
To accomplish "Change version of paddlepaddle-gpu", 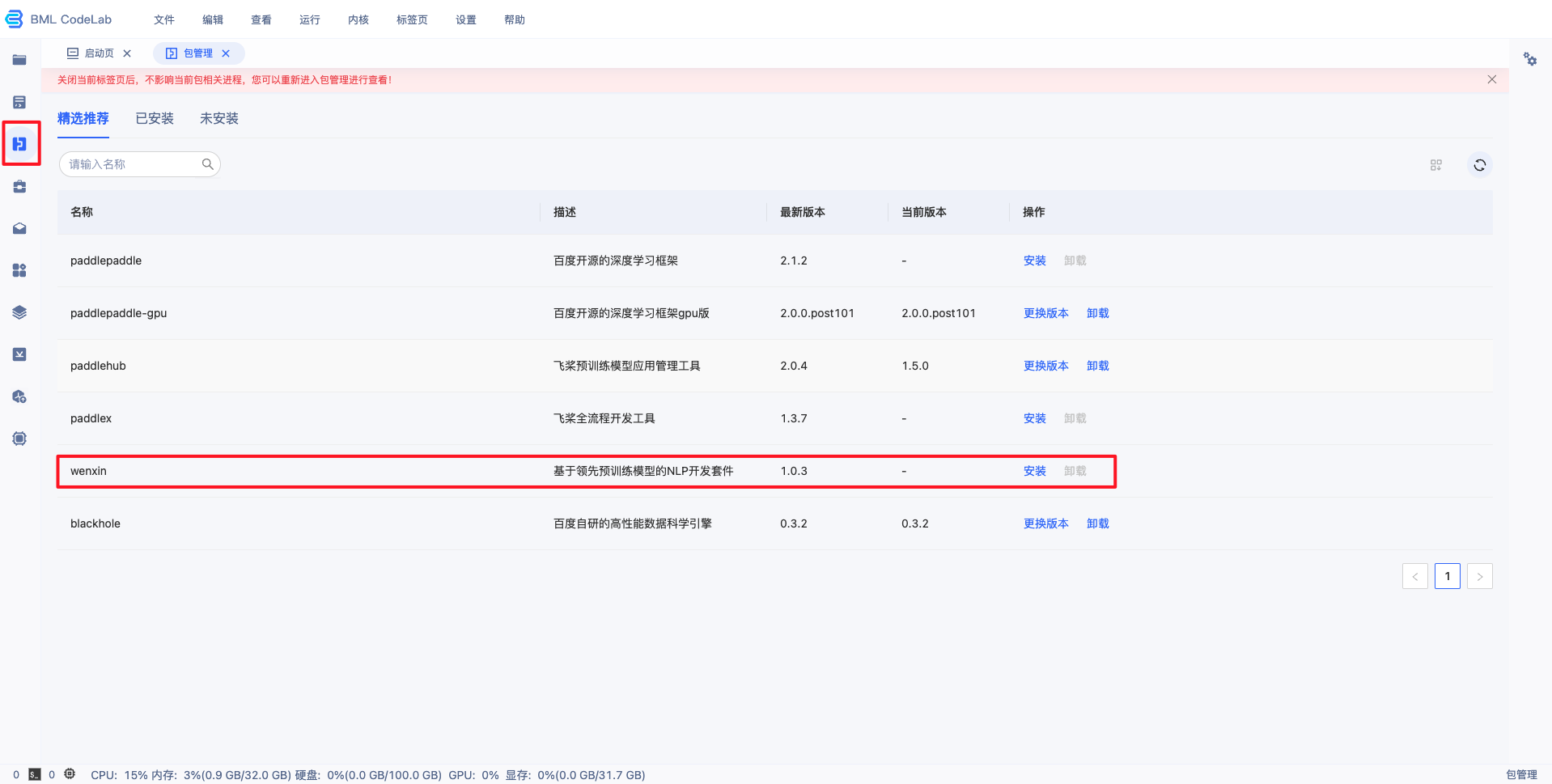I will 1046,313.
